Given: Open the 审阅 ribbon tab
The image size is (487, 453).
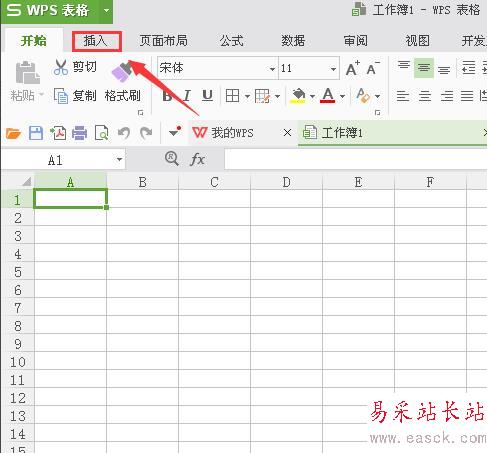Looking at the screenshot, I should pyautogui.click(x=355, y=41).
